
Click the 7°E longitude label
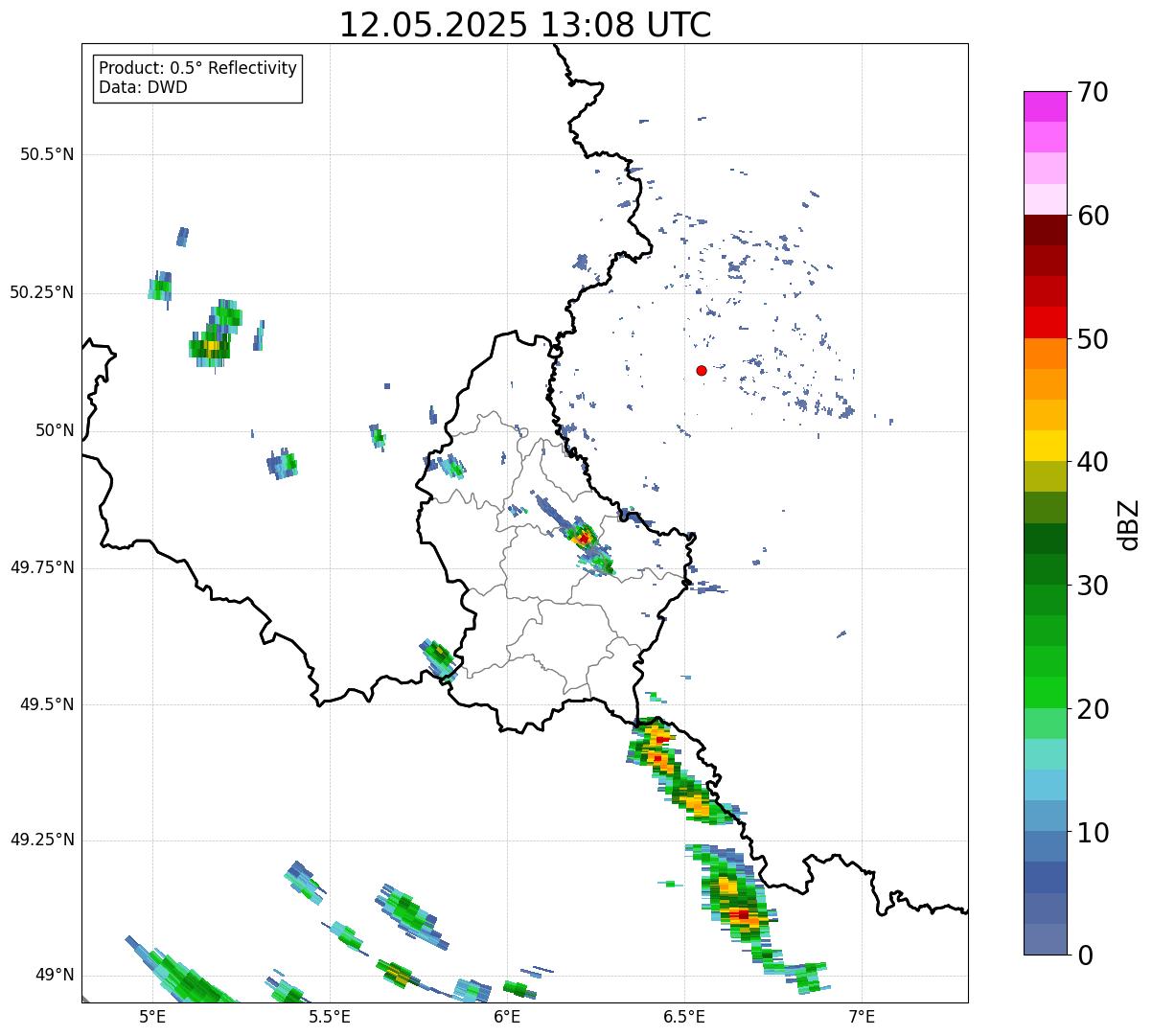[862, 1016]
